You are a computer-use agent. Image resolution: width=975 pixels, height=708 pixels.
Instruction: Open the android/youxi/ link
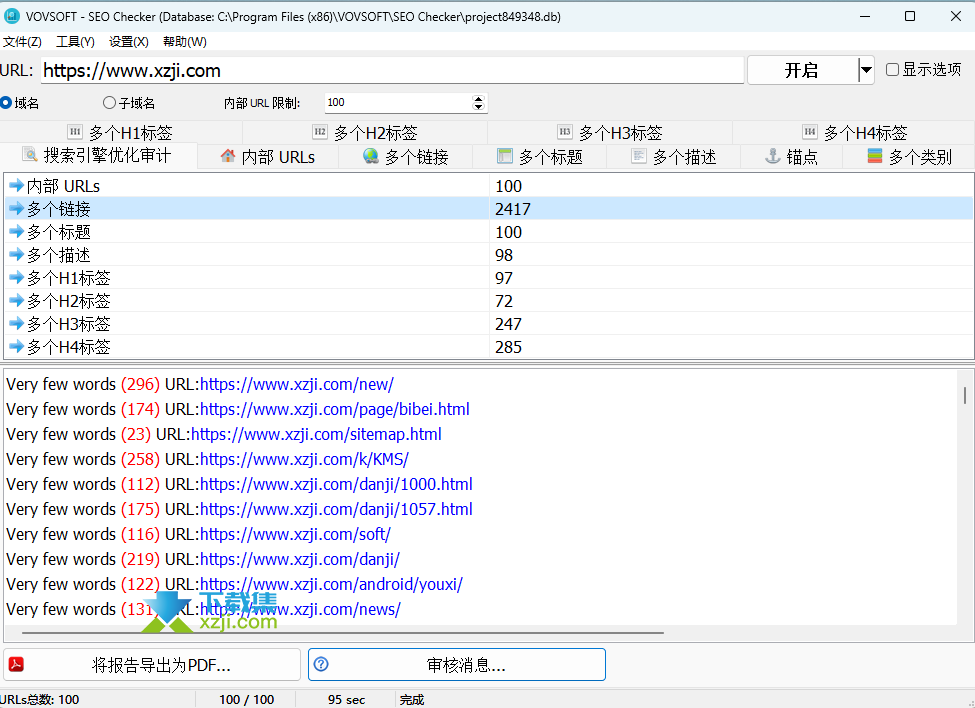[x=331, y=584]
